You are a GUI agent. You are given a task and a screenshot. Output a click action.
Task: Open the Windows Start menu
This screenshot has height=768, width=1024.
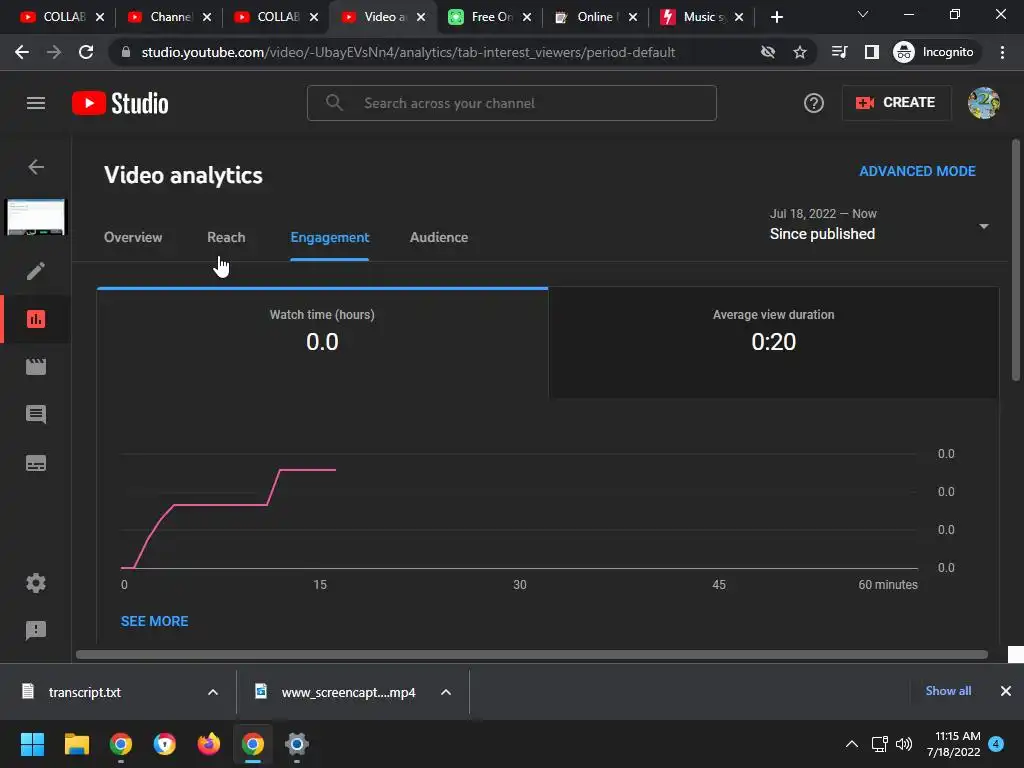tap(32, 744)
